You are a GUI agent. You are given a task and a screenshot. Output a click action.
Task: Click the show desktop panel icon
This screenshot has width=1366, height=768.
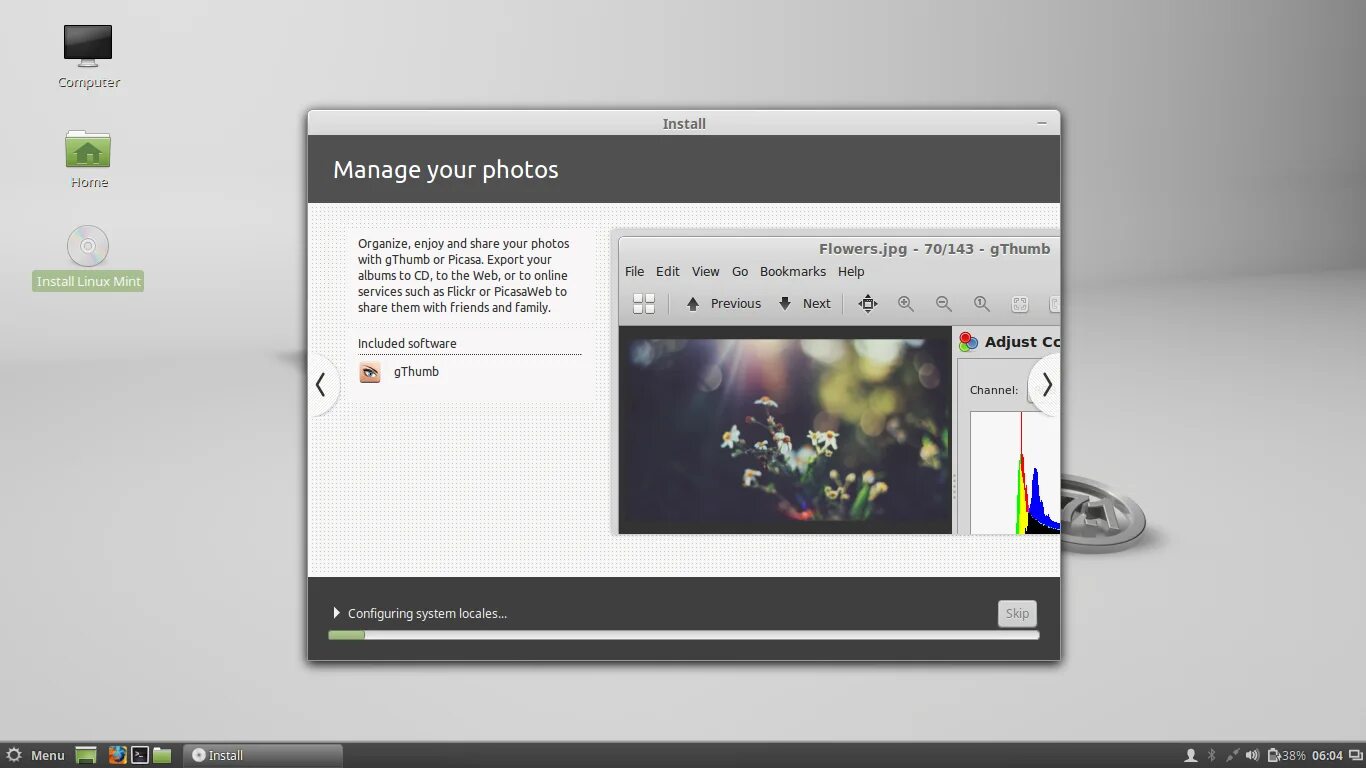(x=86, y=755)
